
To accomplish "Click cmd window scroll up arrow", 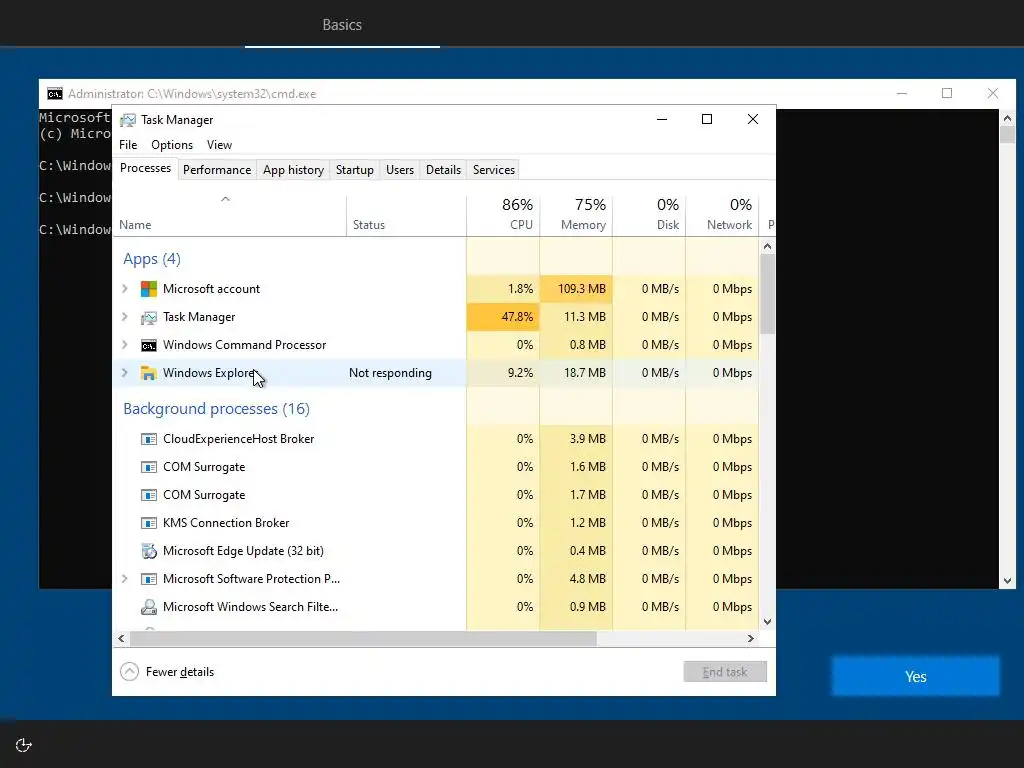I will coord(1007,118).
